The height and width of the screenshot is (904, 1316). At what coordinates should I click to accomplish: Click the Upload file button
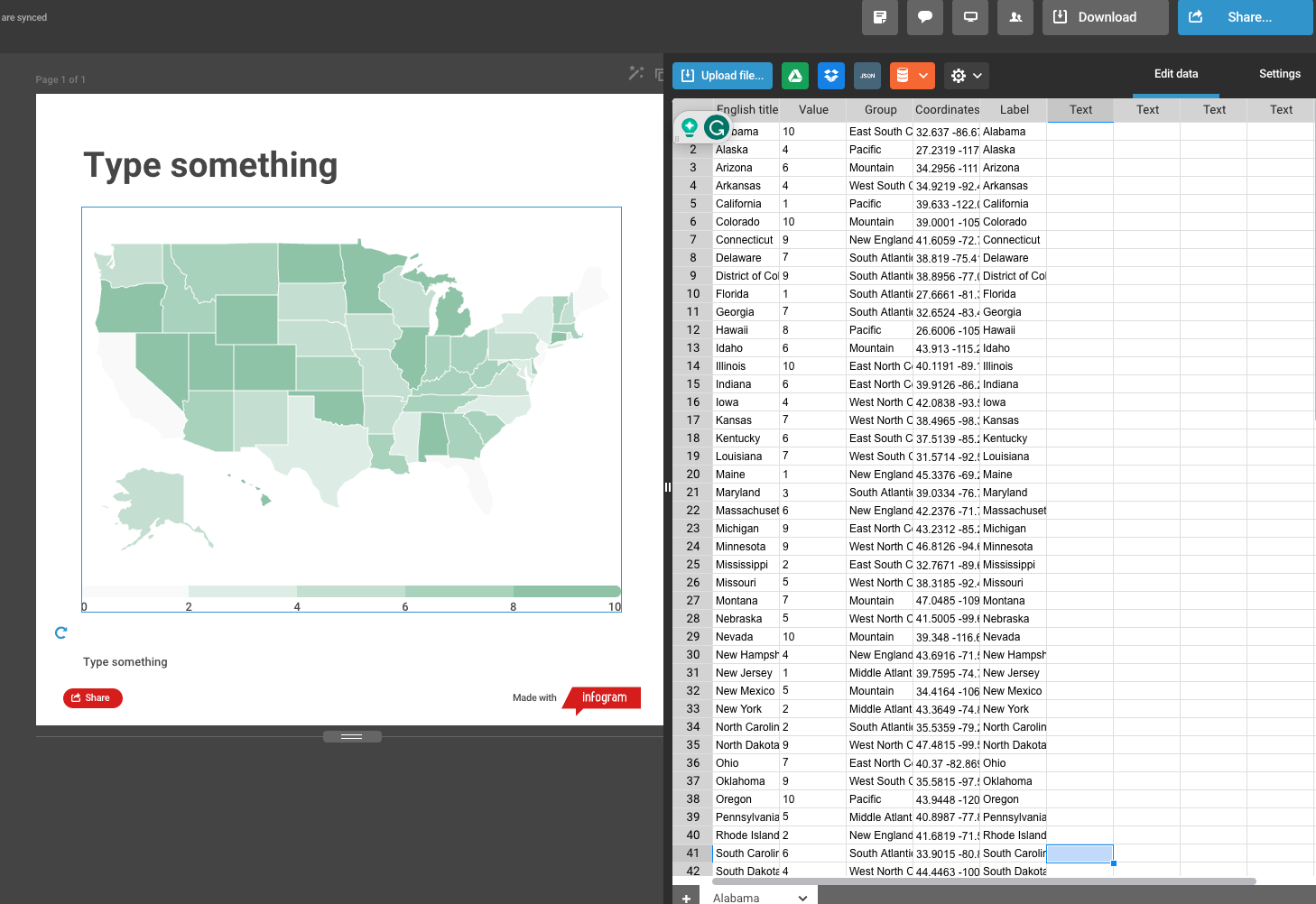coord(722,76)
